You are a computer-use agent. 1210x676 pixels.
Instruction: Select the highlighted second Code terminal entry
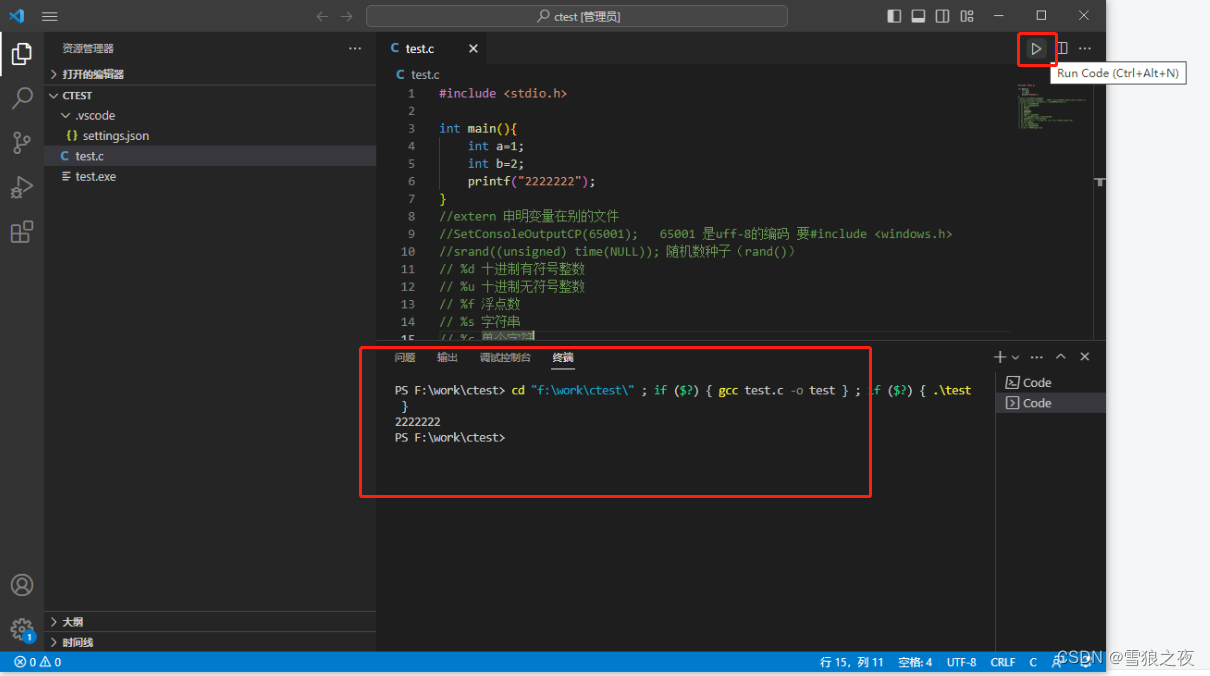1051,403
